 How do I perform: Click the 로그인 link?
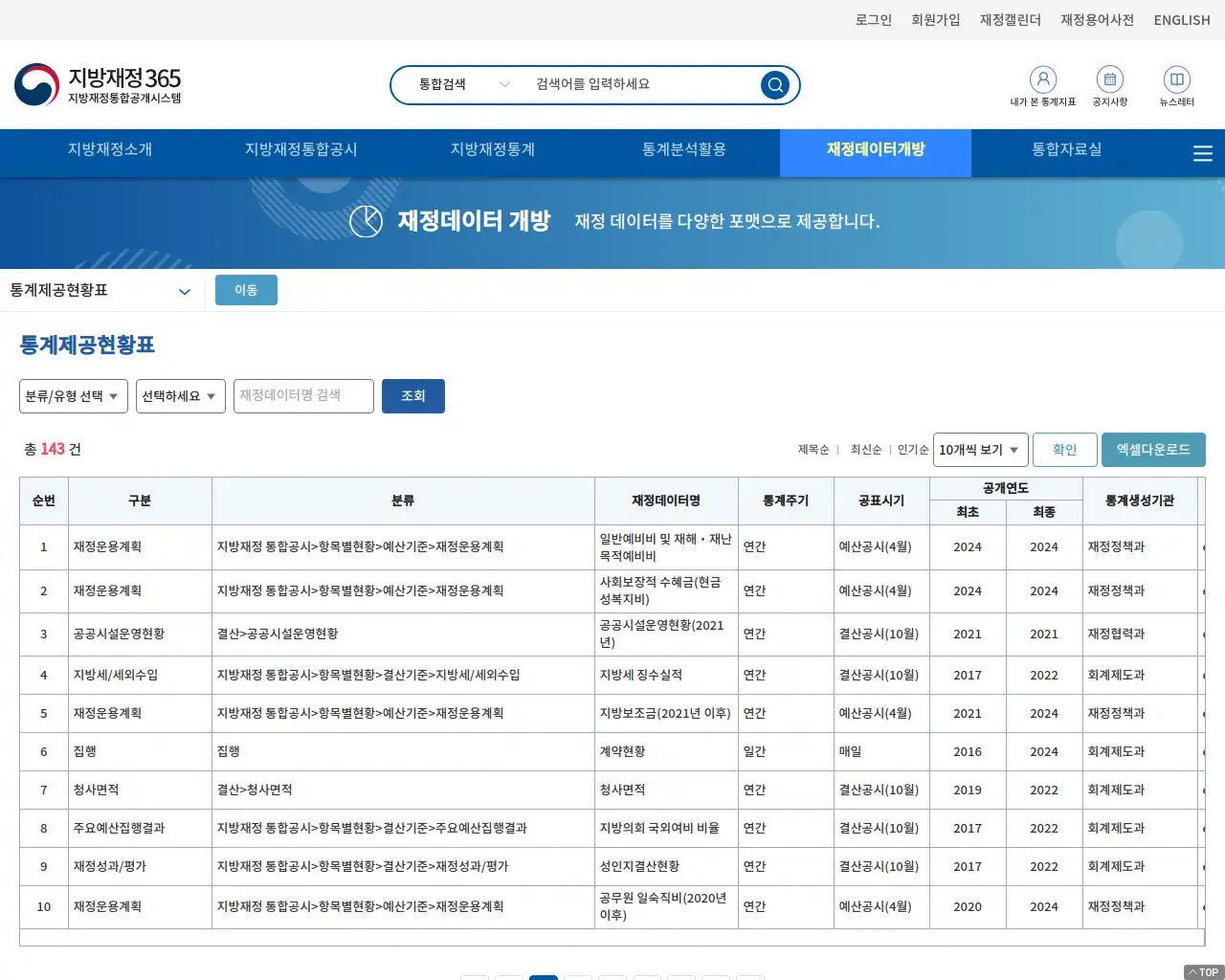click(874, 20)
